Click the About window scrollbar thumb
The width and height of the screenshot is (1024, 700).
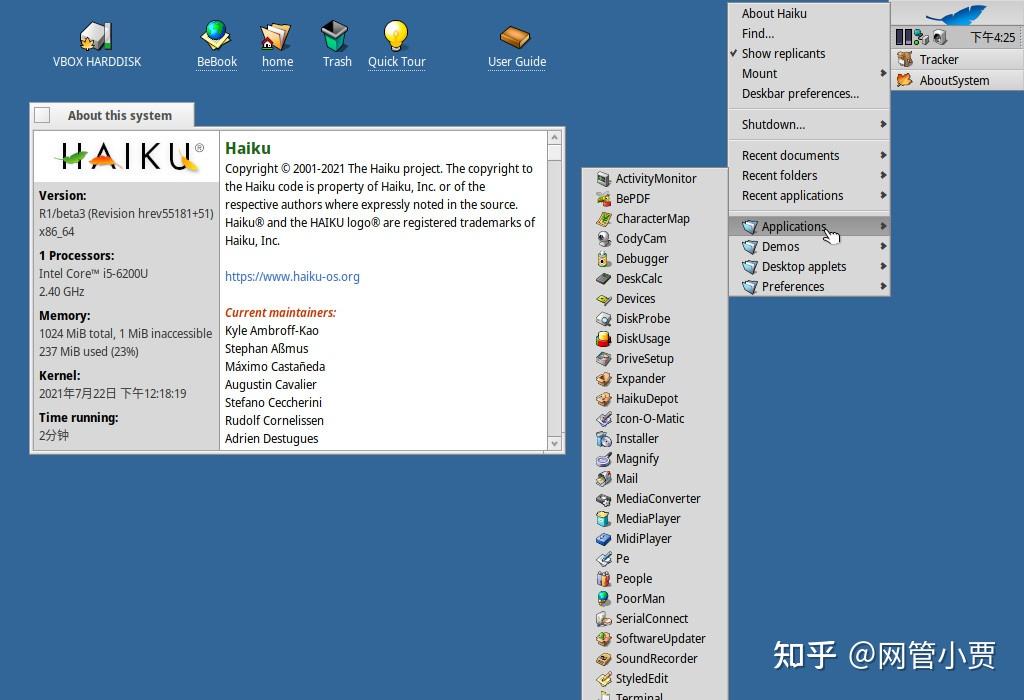tap(554, 153)
